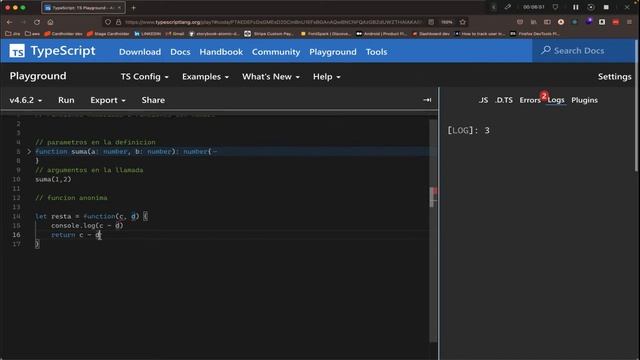Expand the Examples menu
This screenshot has height=360, width=640.
pyautogui.click(x=205, y=77)
